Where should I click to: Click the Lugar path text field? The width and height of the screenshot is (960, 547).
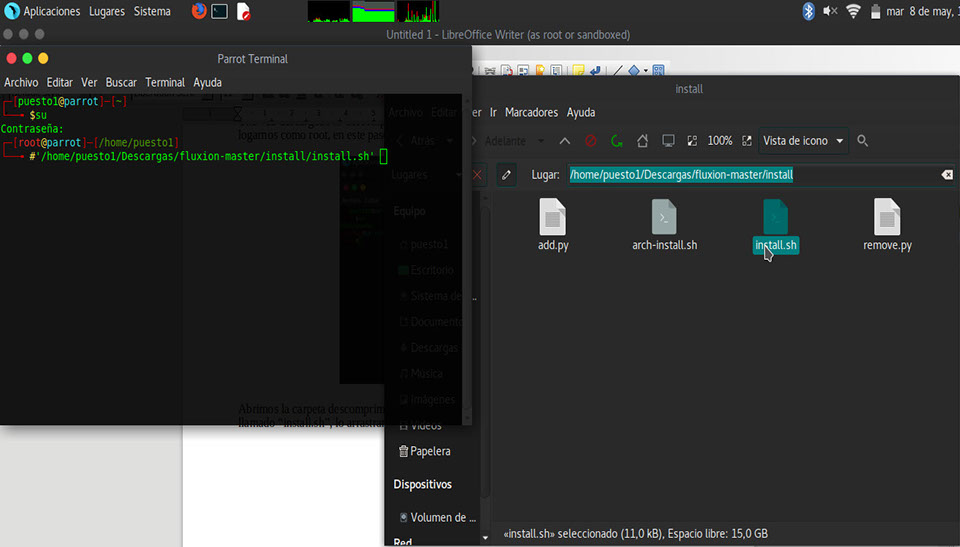click(750, 175)
